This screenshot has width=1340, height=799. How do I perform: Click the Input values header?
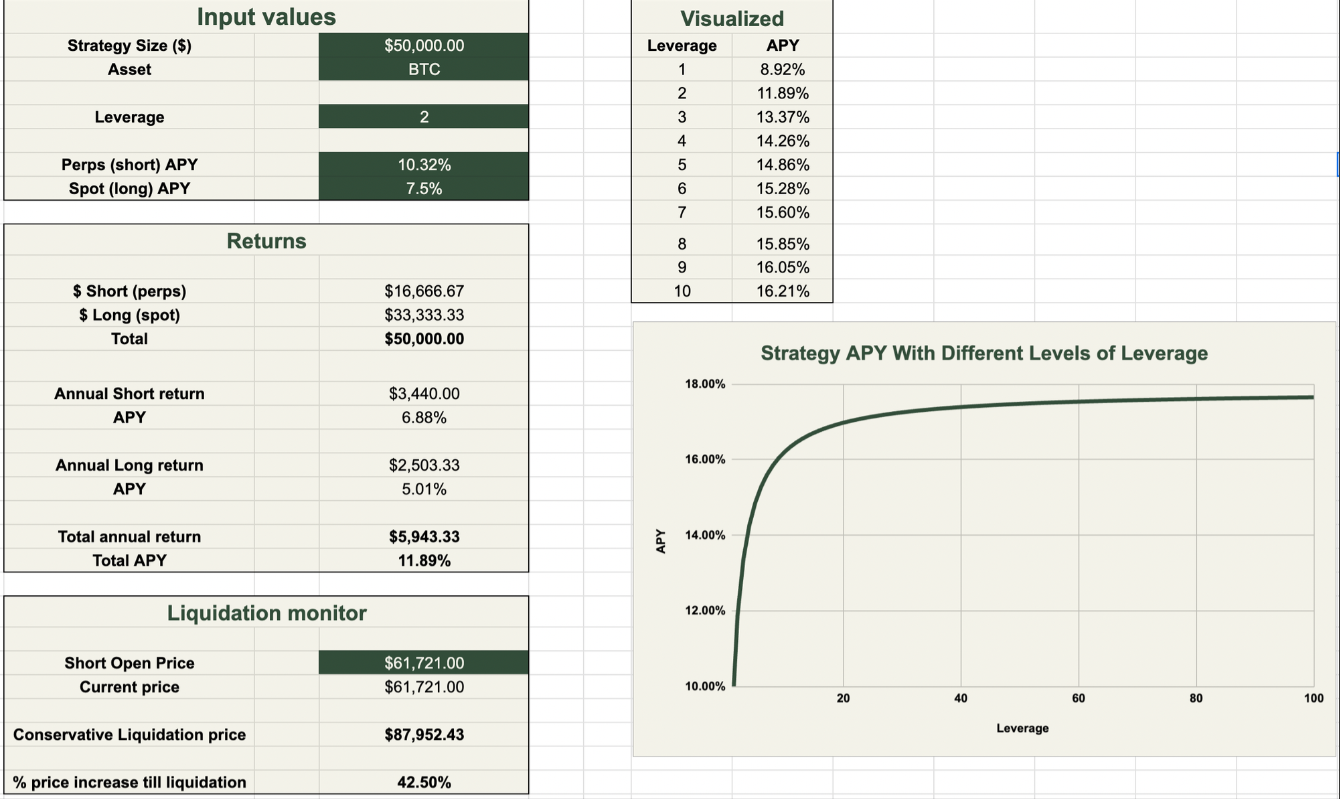[x=266, y=17]
